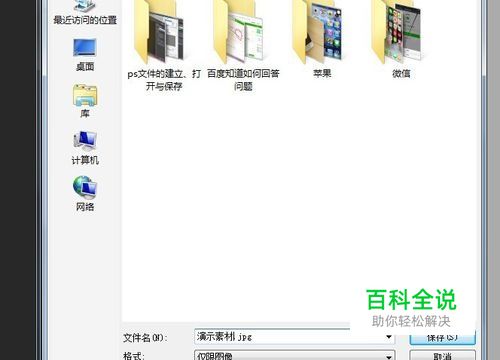Viewport: 500px width, 360px height.
Task: Select the 苹果 folder
Action: 322,39
